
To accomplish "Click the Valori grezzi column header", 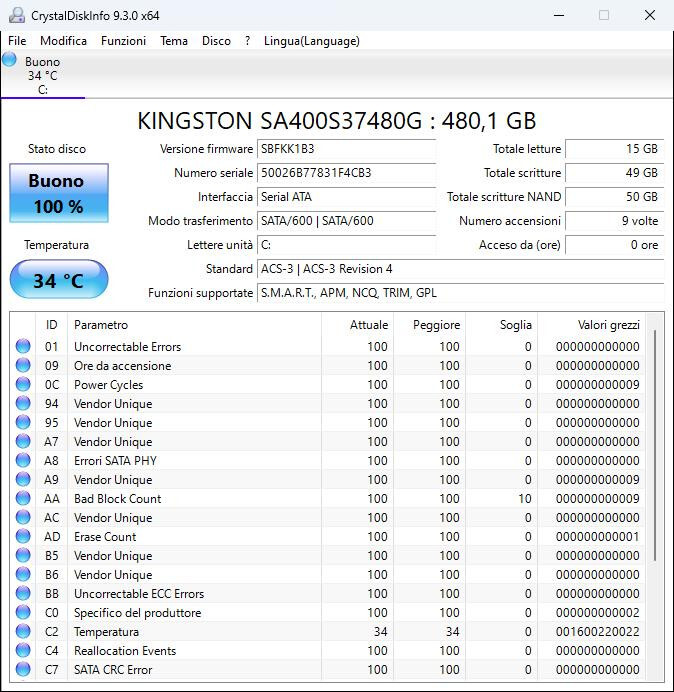I will (591, 325).
